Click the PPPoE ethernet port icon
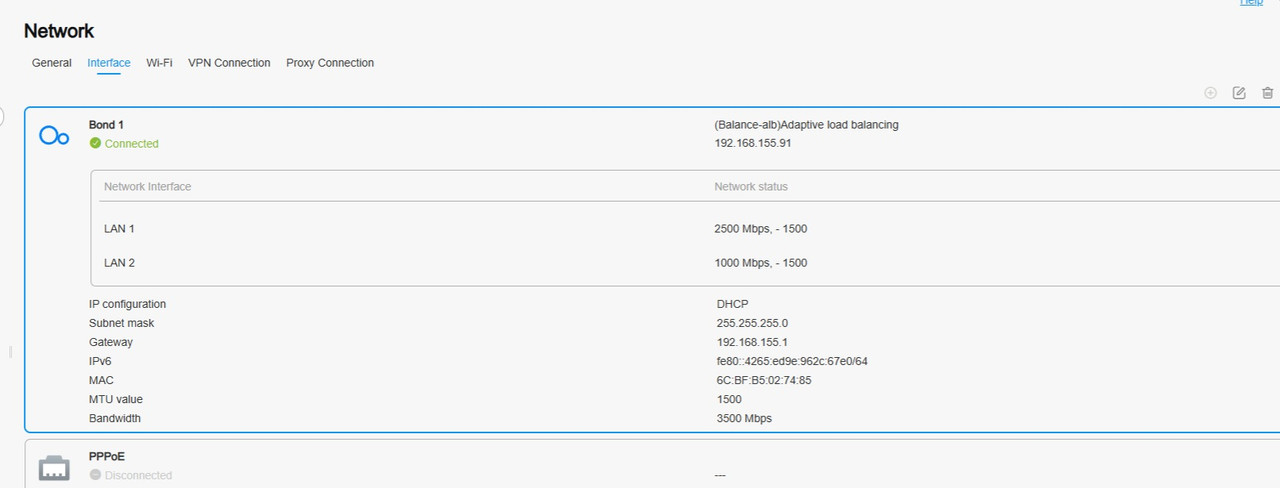Viewport: 1280px width, 488px height. [x=54, y=467]
